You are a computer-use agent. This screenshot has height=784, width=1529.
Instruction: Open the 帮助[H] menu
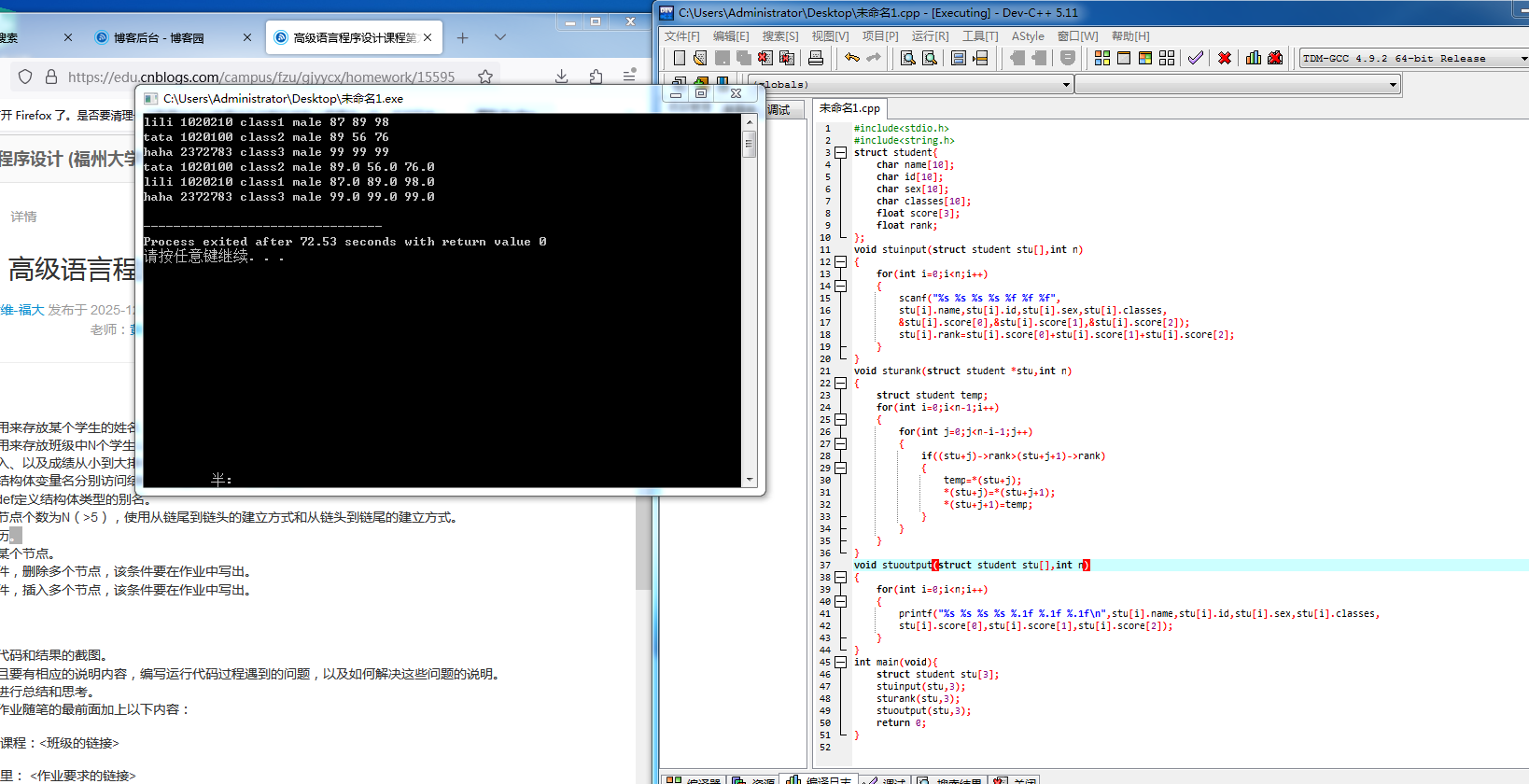click(1130, 35)
